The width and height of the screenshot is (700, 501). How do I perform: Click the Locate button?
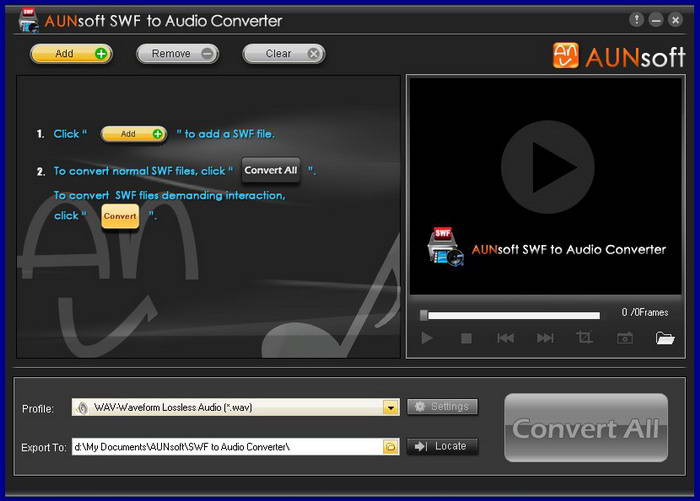tap(442, 446)
